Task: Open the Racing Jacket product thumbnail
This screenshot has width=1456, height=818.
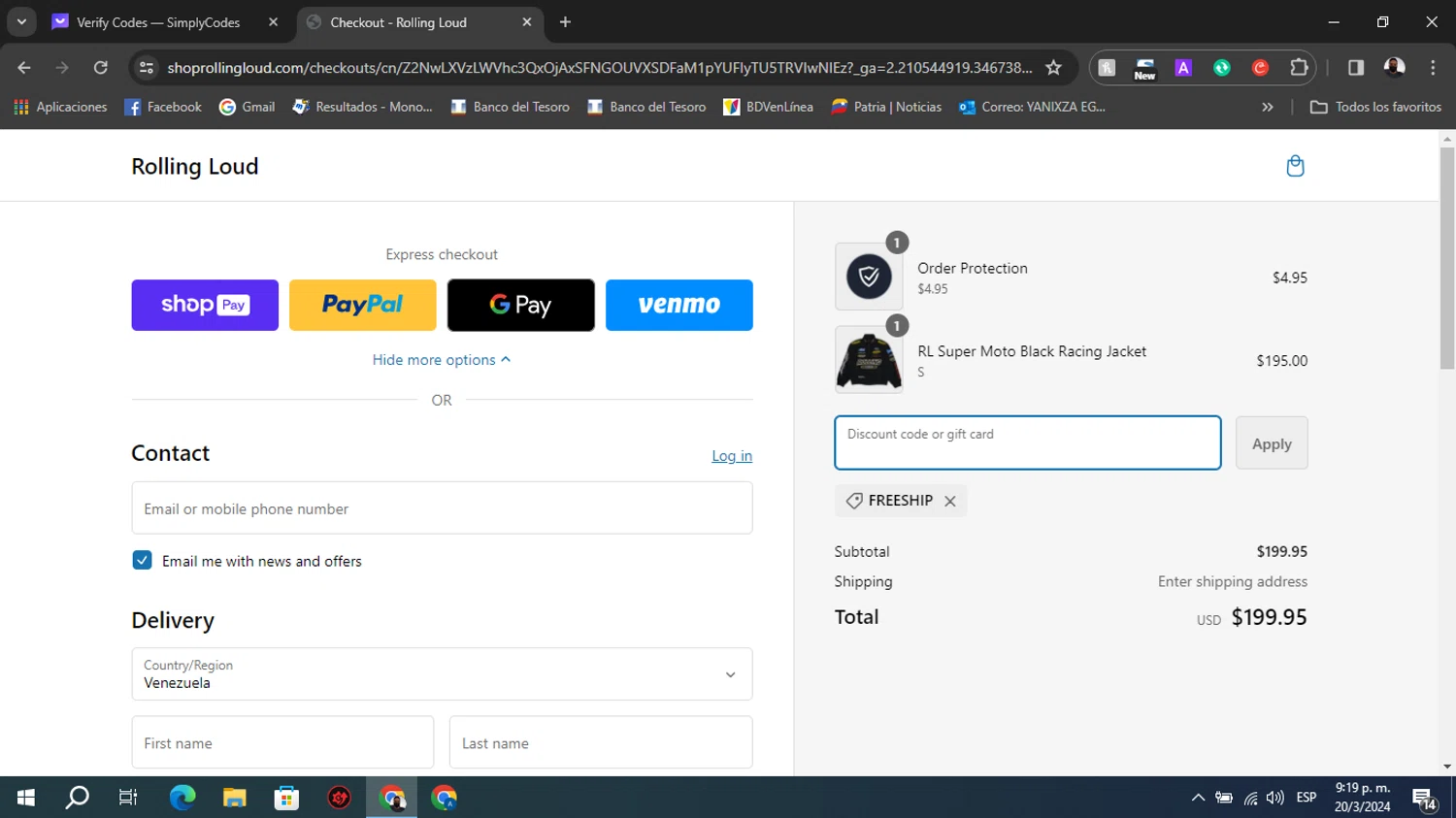Action: [869, 360]
